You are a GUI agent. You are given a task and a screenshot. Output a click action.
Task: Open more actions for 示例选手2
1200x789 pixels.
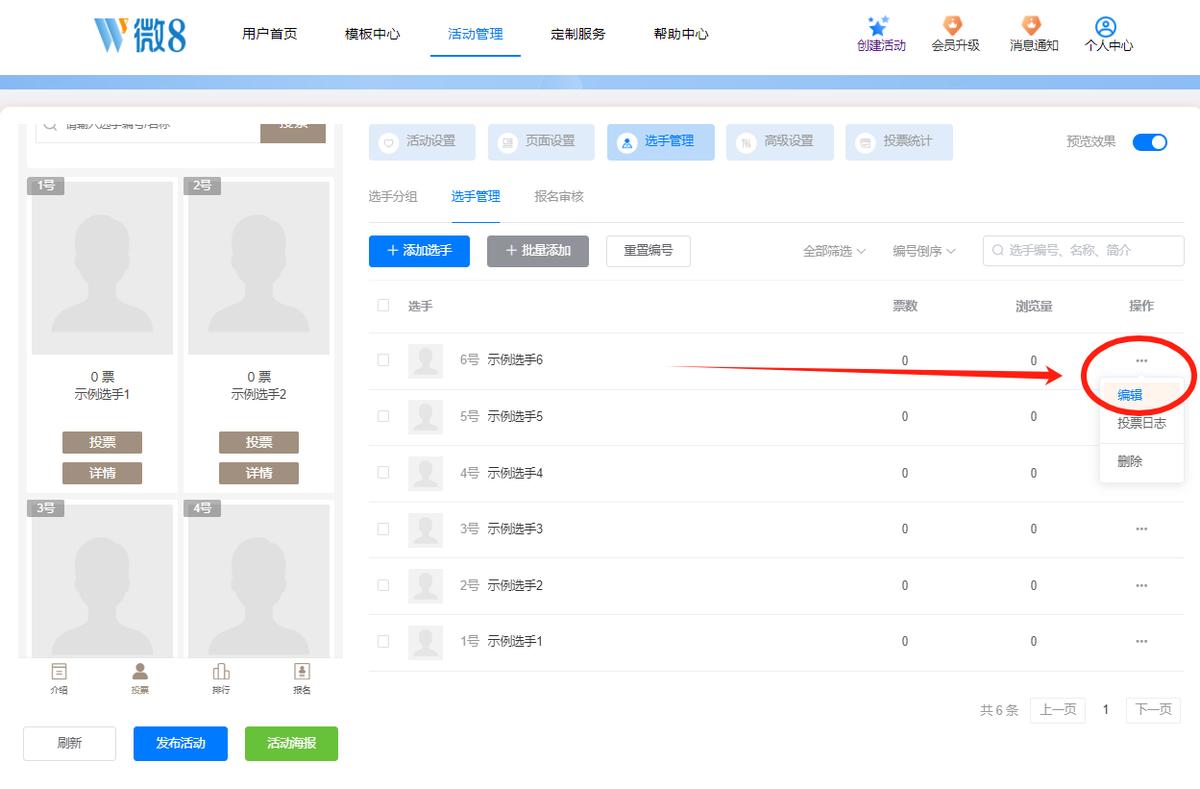click(1141, 585)
